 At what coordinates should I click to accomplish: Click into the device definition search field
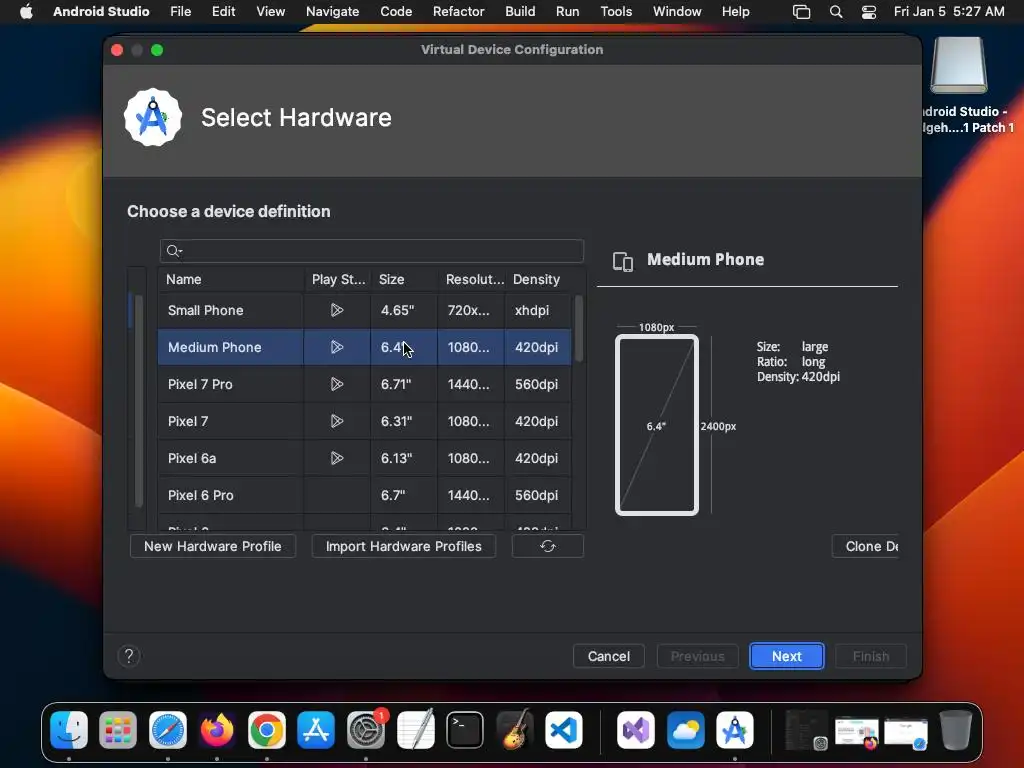point(372,251)
